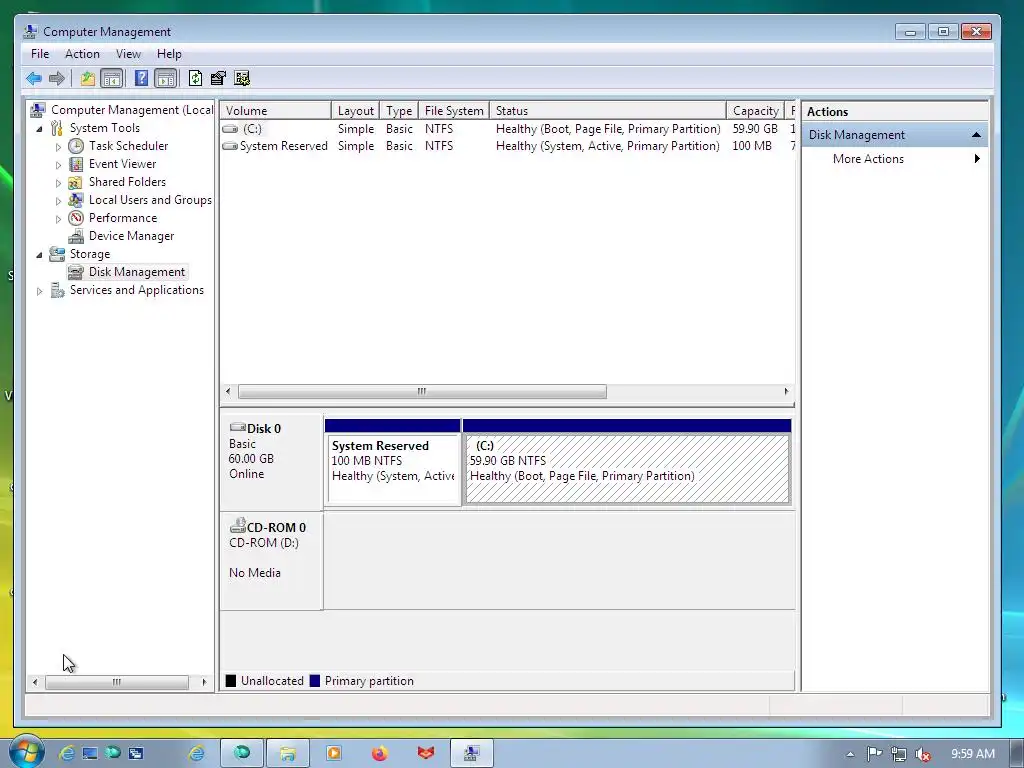Collapse the Storage tree node

[39, 255]
